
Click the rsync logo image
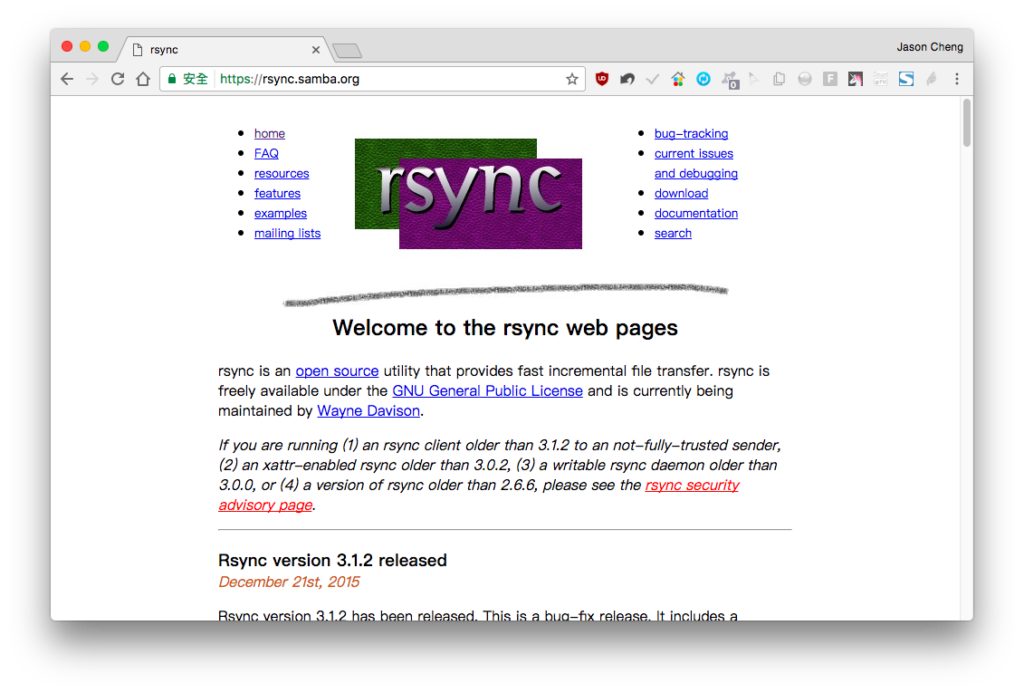pos(468,193)
